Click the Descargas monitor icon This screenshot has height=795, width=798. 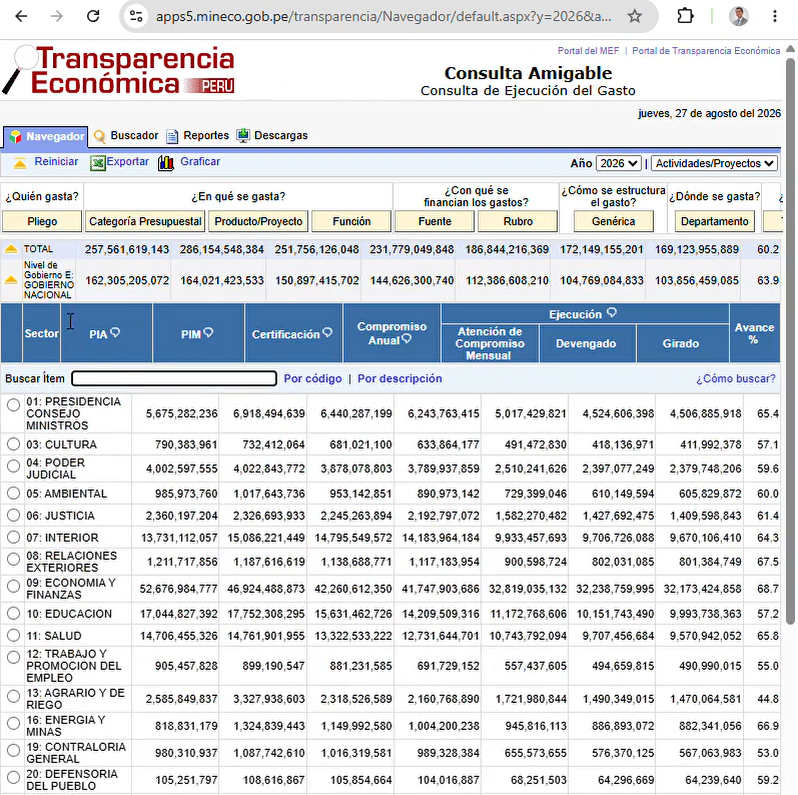click(x=243, y=135)
